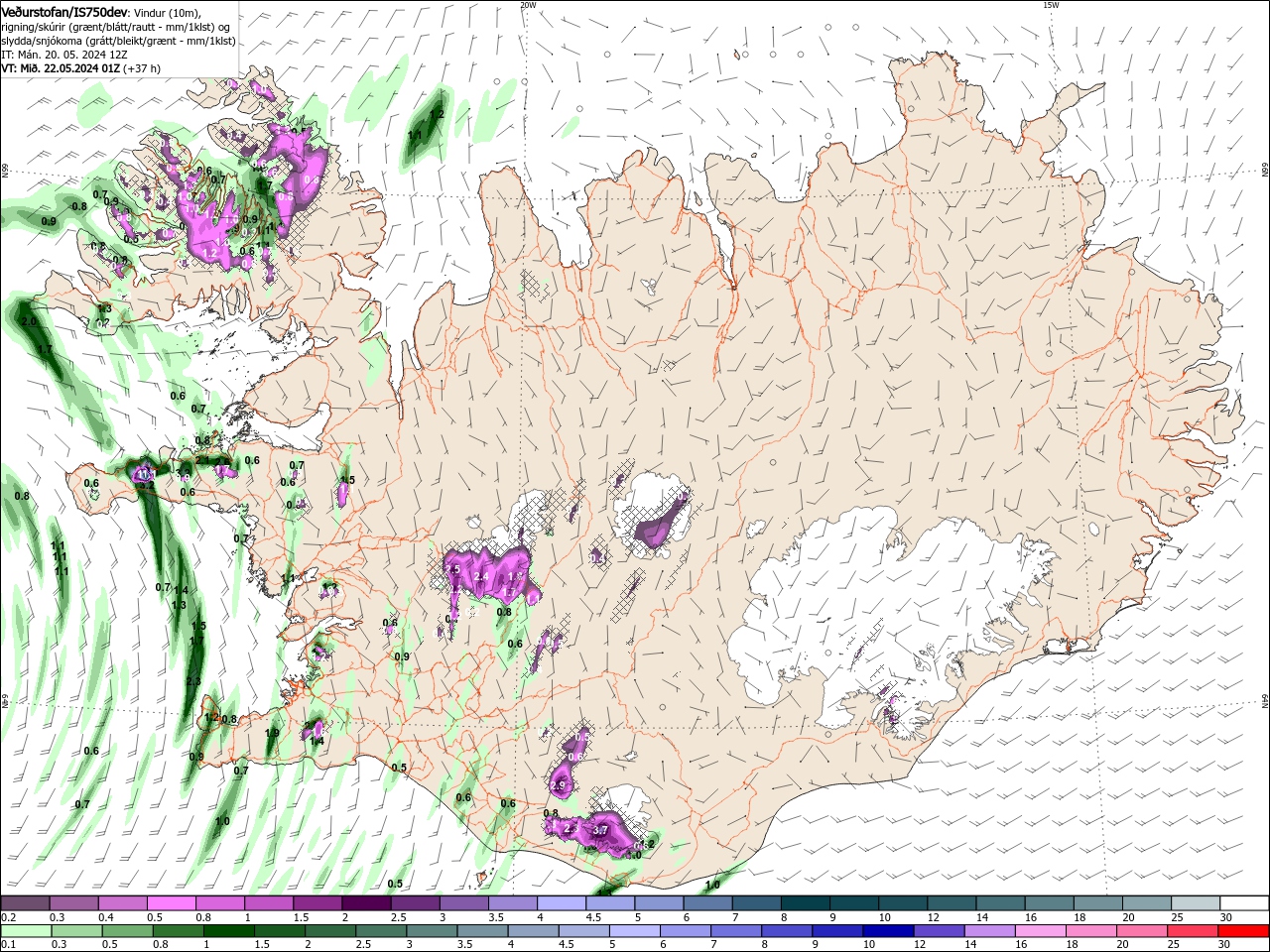
Task: Click the 15W longitude label
Action: 1051,5
